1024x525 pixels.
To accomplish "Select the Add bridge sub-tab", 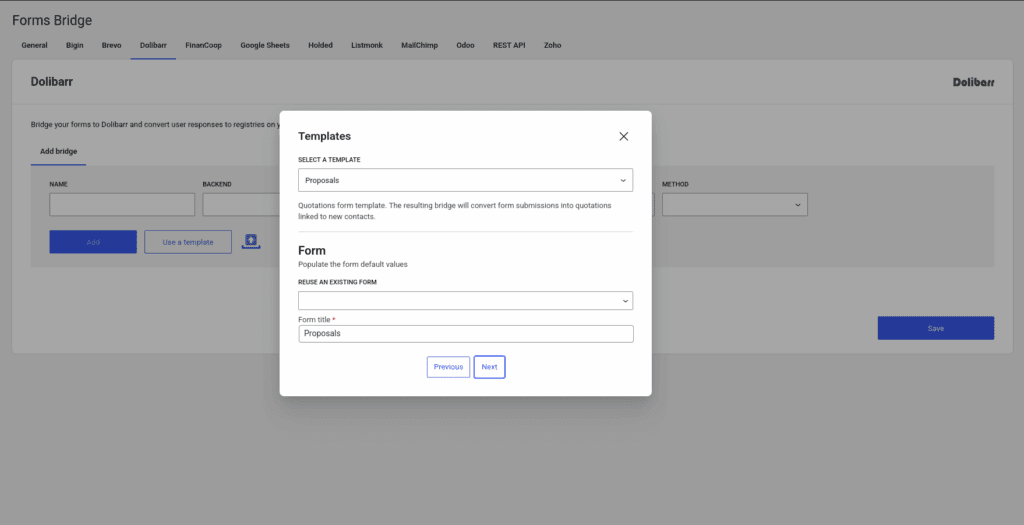I will pyautogui.click(x=58, y=151).
